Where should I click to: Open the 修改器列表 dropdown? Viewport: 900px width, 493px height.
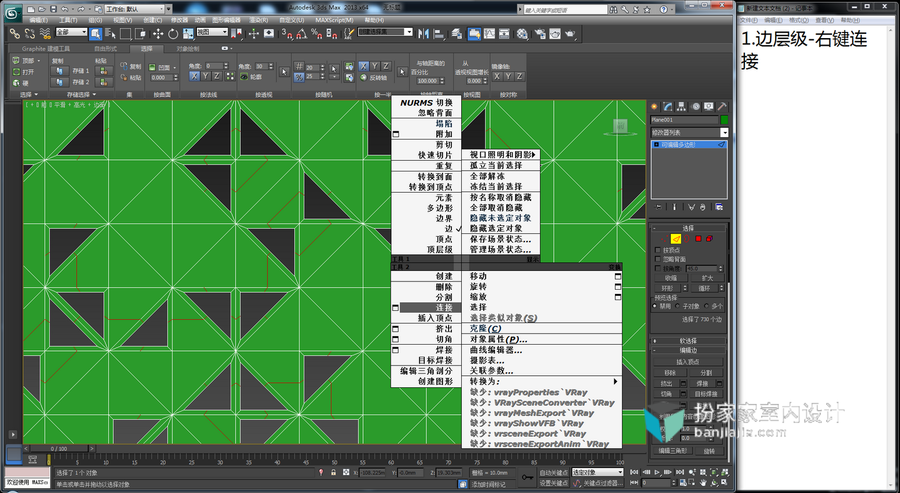[x=689, y=133]
